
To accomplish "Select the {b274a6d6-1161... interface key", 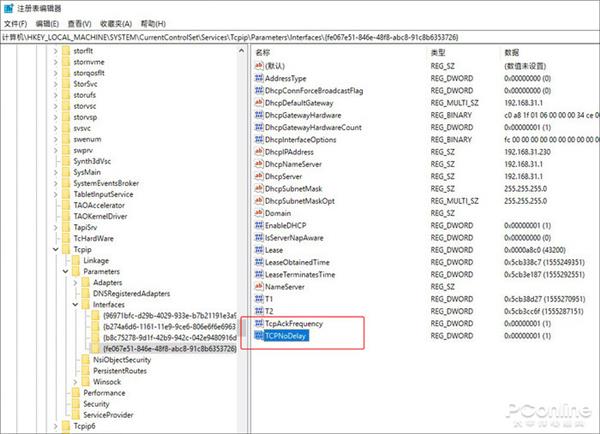I will 169,327.
